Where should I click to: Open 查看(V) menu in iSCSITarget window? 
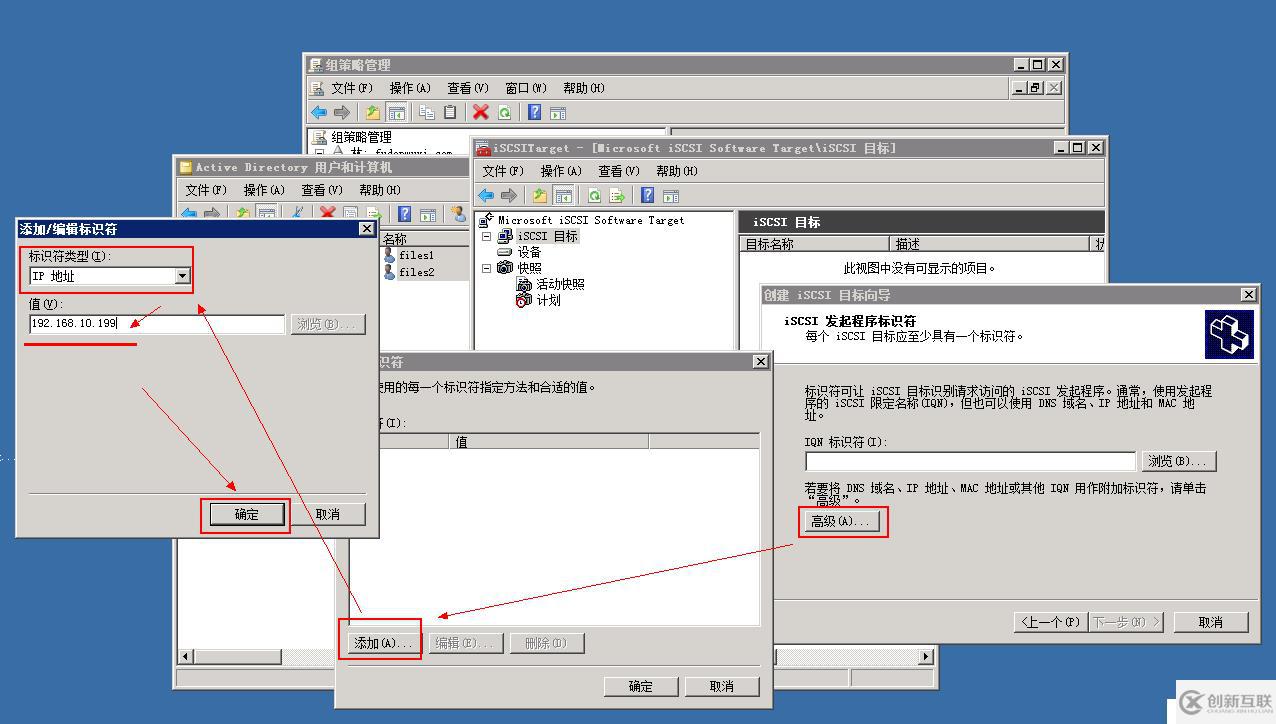tap(619, 171)
